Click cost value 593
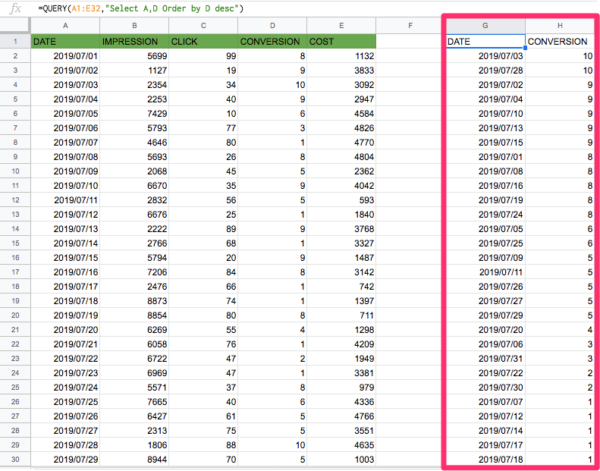The width and height of the screenshot is (600, 471). (x=341, y=200)
